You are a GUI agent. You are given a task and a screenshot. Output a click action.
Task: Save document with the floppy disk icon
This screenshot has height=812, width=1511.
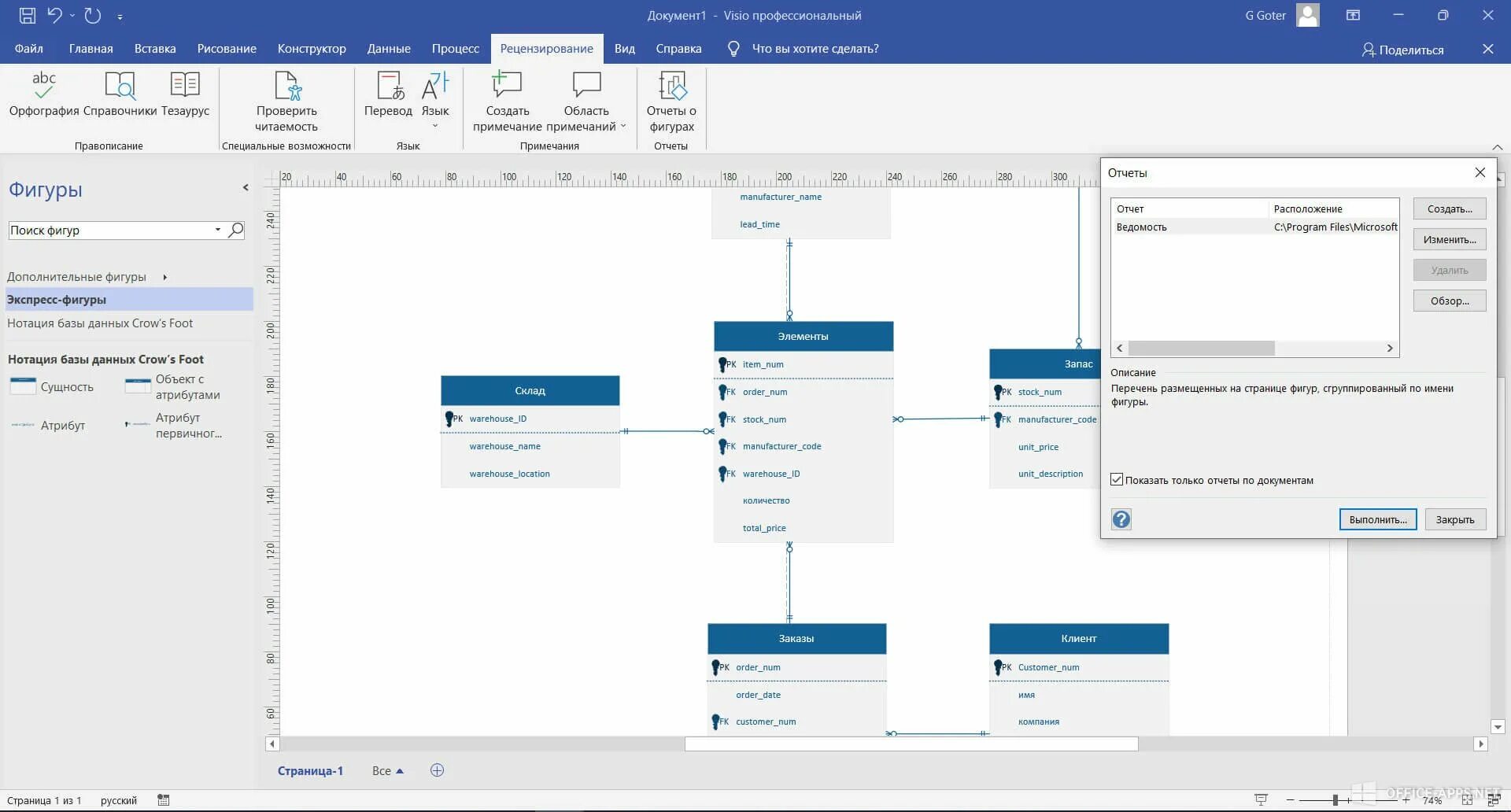click(x=27, y=15)
